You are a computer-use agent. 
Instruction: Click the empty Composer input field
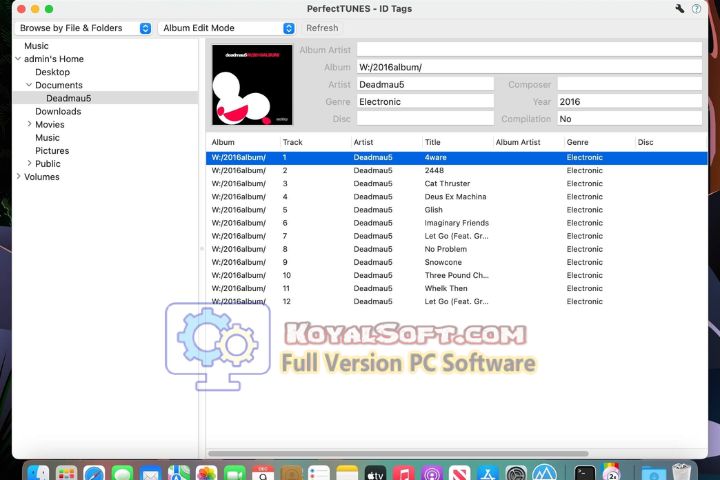coord(630,85)
